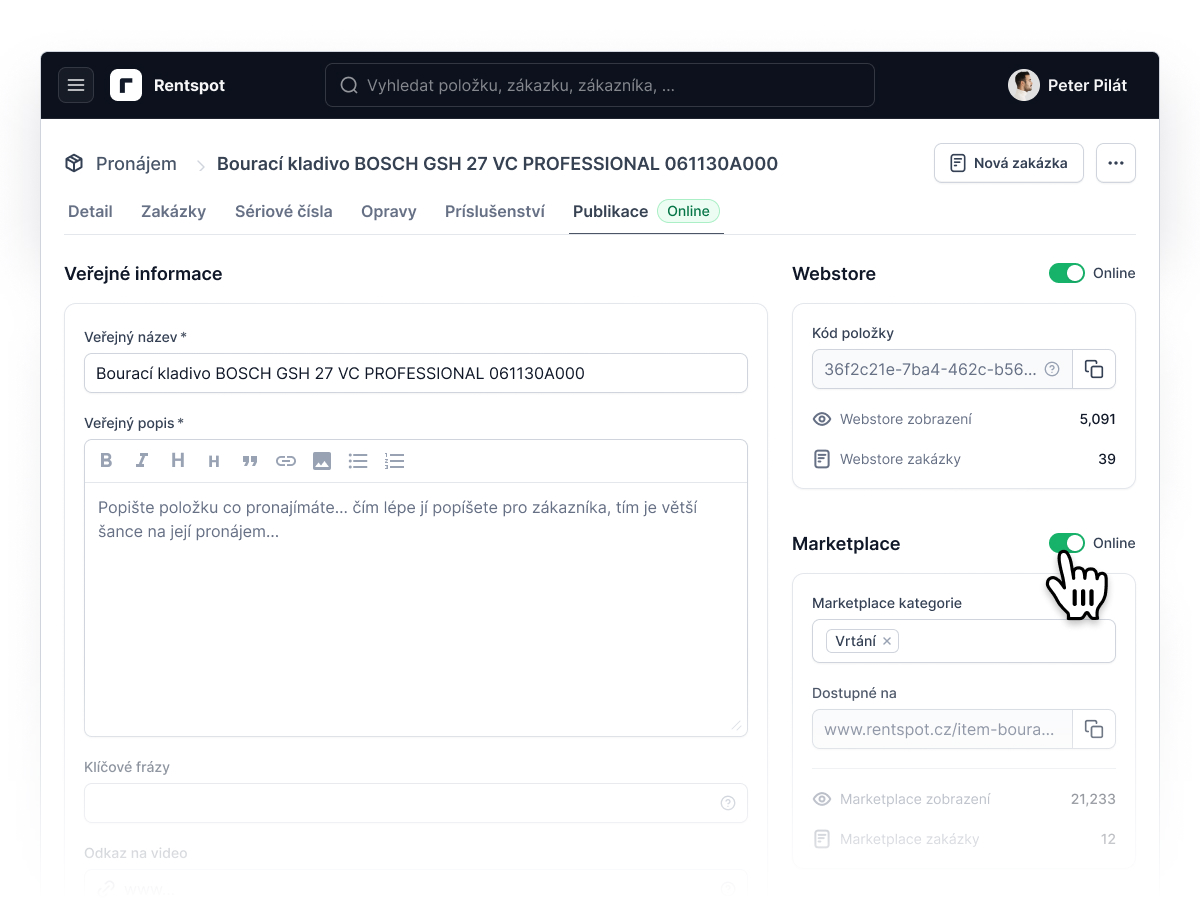
Task: Add a bulleted list in editor
Action: (358, 461)
